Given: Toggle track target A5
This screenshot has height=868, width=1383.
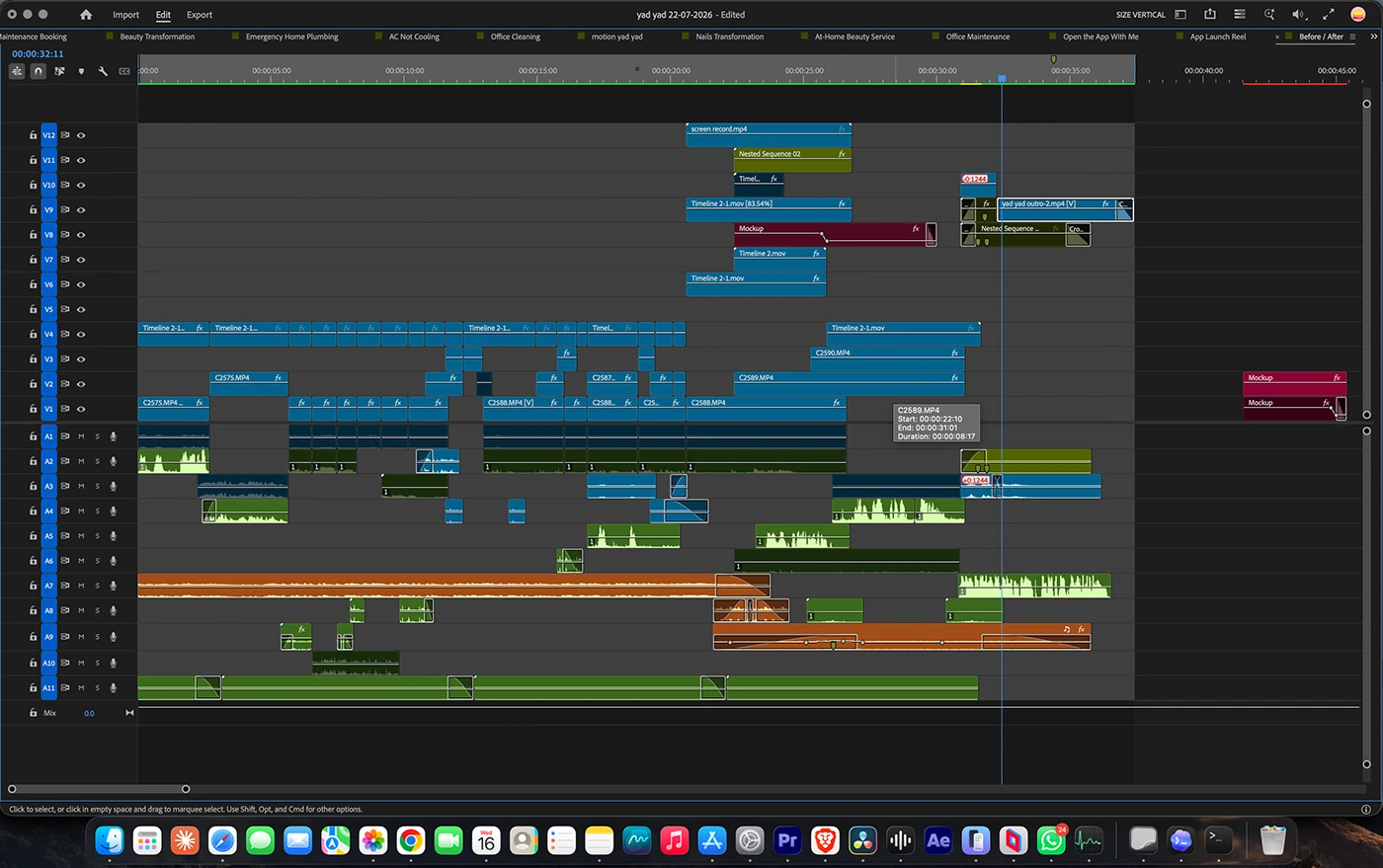Looking at the screenshot, I should pos(48,536).
